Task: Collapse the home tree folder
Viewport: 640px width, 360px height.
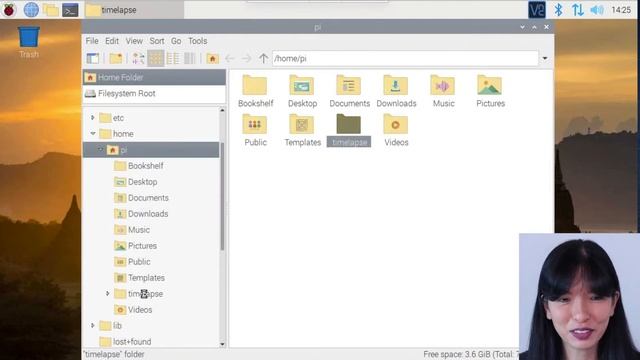Action: coord(93,133)
